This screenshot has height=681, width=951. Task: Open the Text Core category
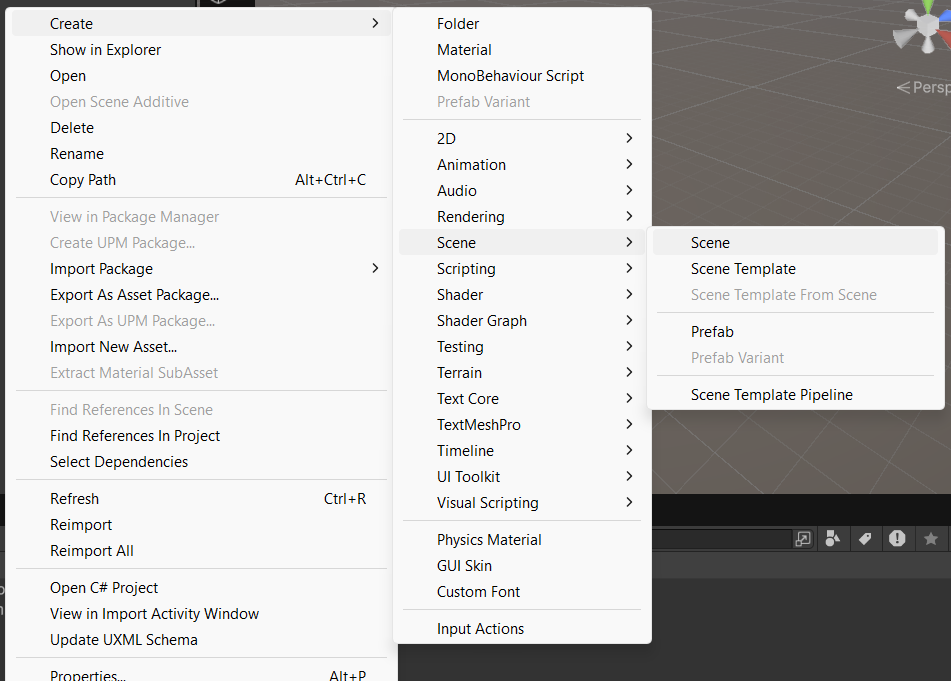coord(522,399)
